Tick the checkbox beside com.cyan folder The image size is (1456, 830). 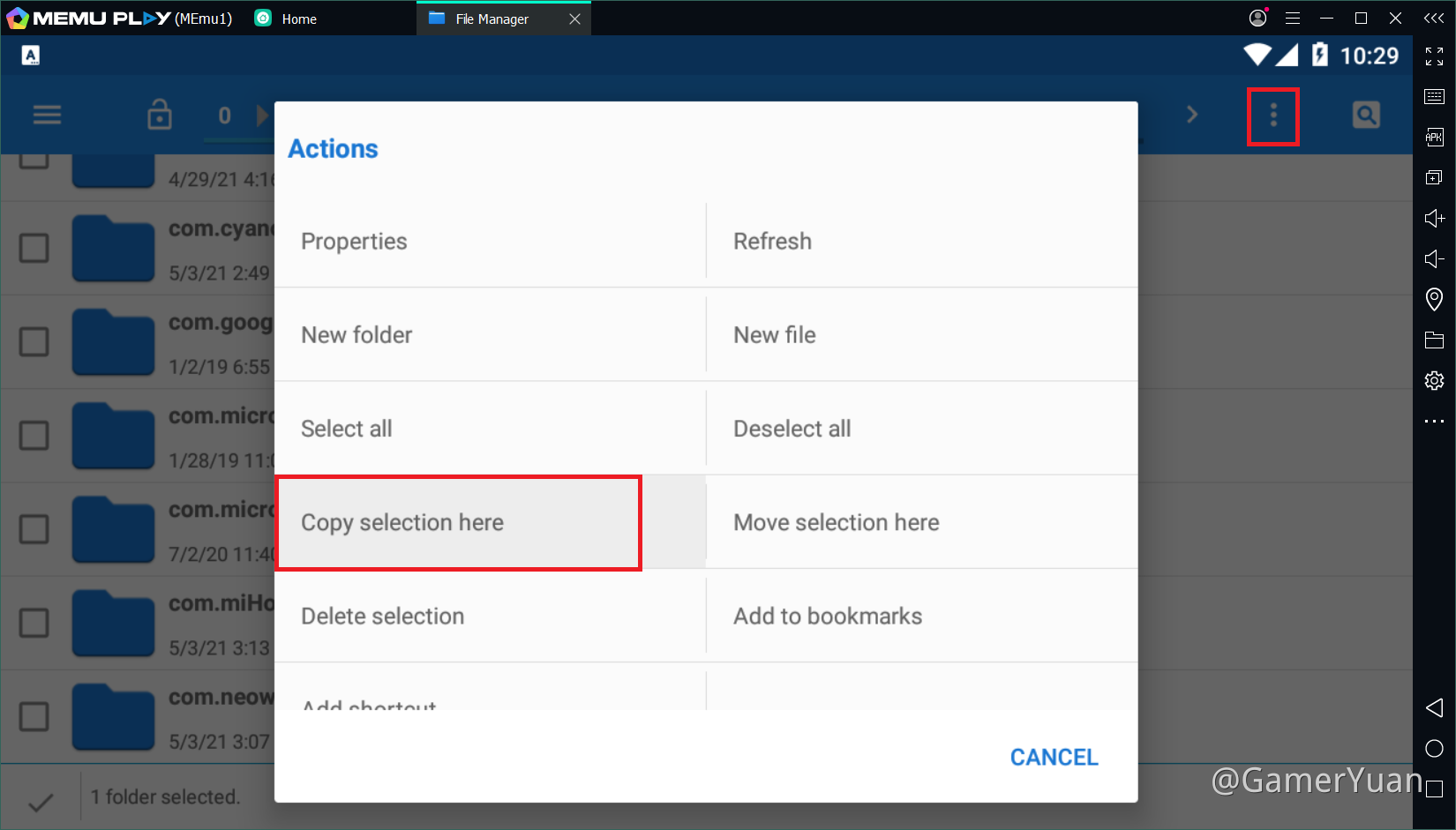tap(34, 248)
